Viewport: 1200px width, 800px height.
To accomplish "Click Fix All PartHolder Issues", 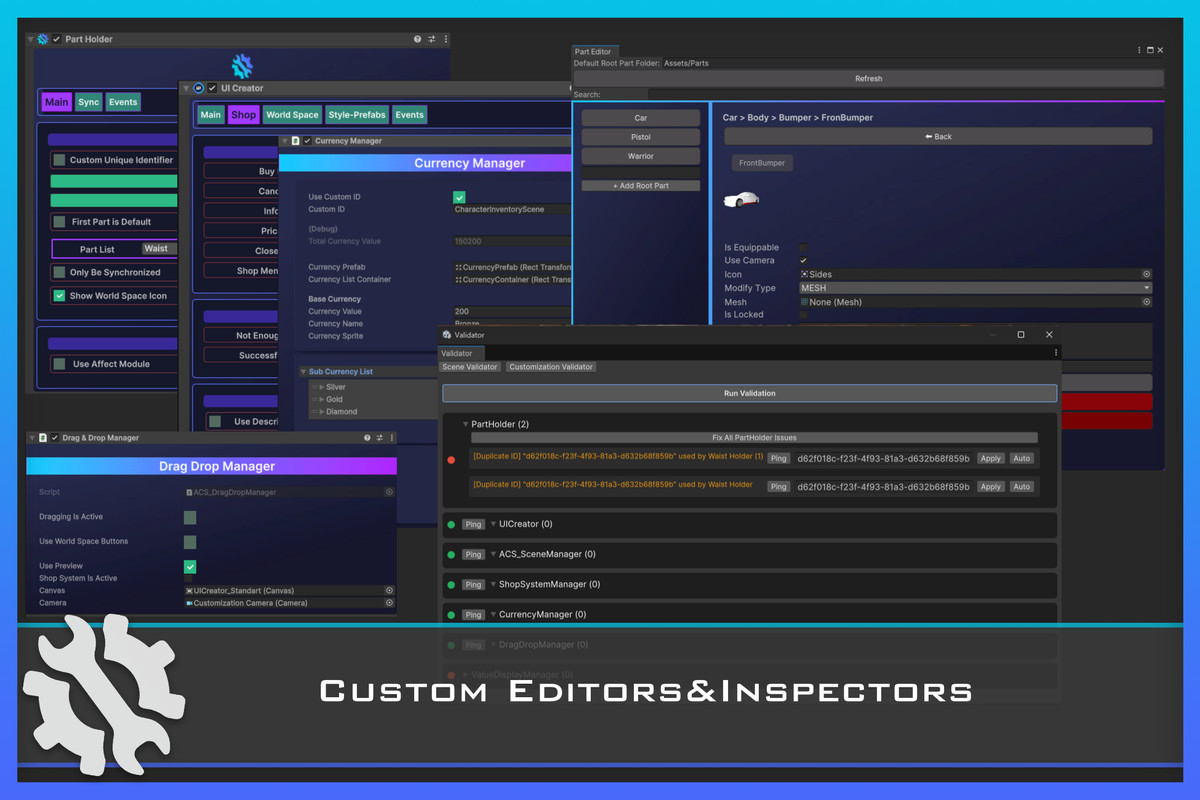I will click(754, 438).
